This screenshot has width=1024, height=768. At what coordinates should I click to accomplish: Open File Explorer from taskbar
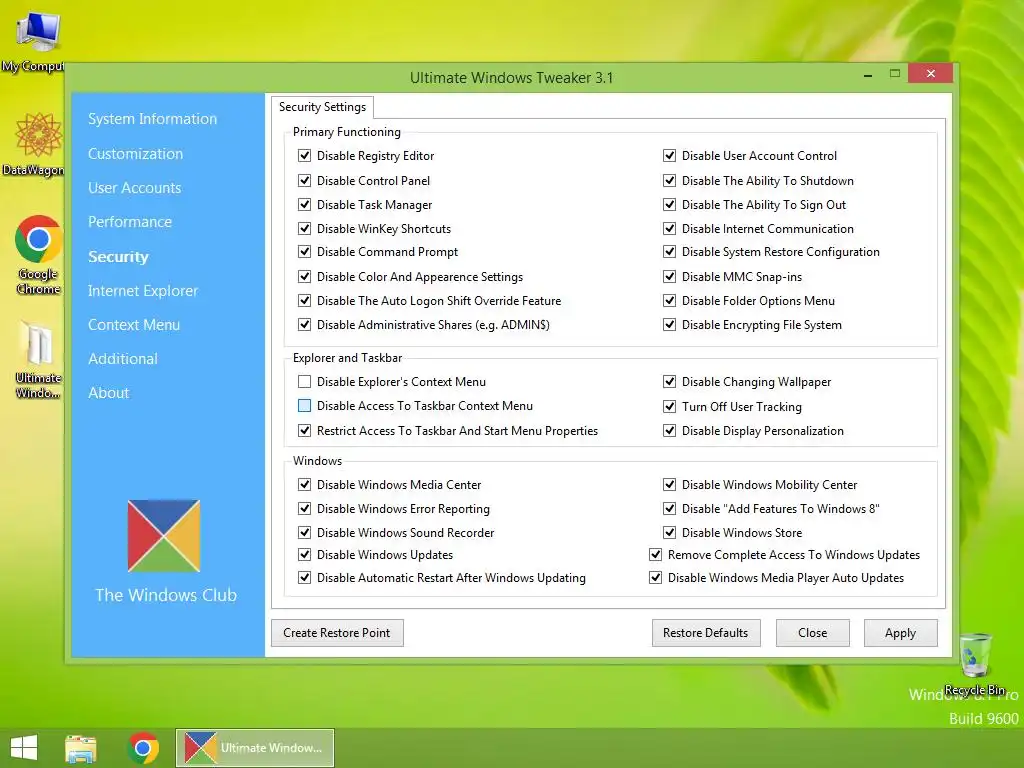pyautogui.click(x=80, y=748)
